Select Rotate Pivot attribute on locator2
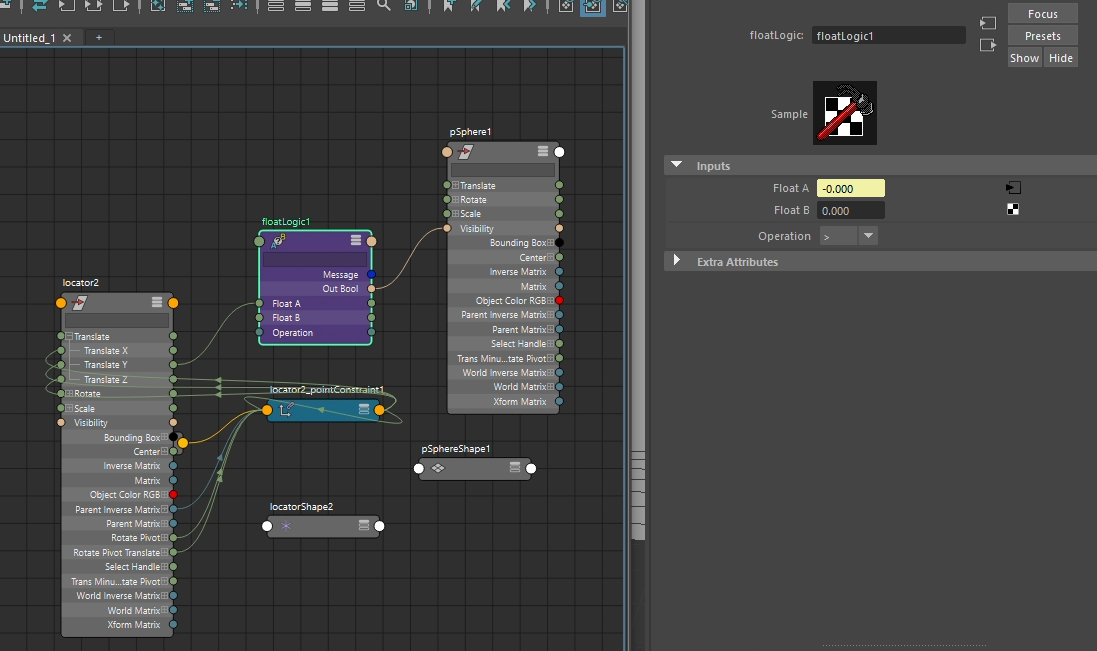Screen dimensions: 1097x651 coord(135,538)
